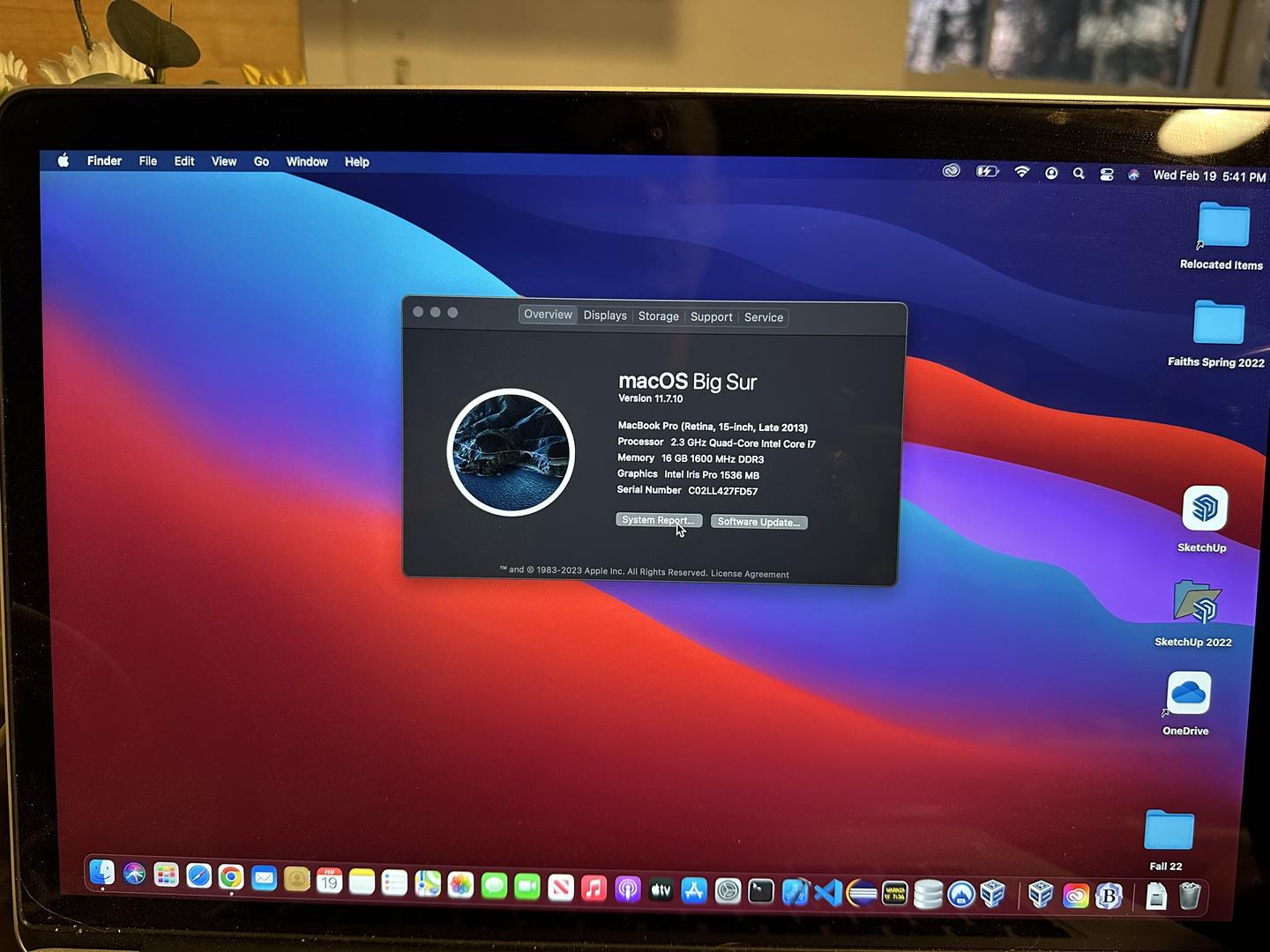Viewport: 1270px width, 952px height.
Task: Open Contacts from the dock
Action: pos(296,879)
